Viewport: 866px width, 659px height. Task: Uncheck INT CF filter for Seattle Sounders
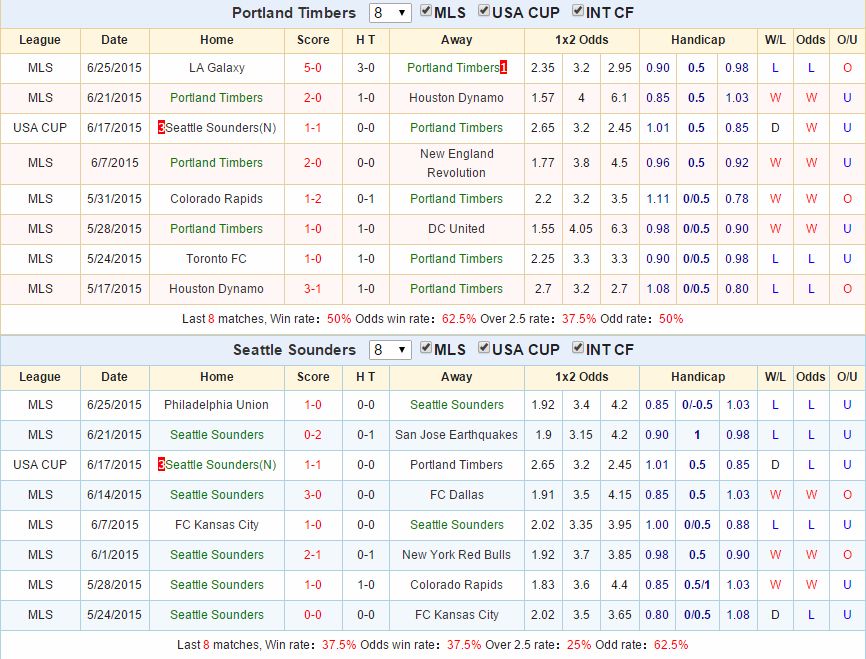point(578,347)
